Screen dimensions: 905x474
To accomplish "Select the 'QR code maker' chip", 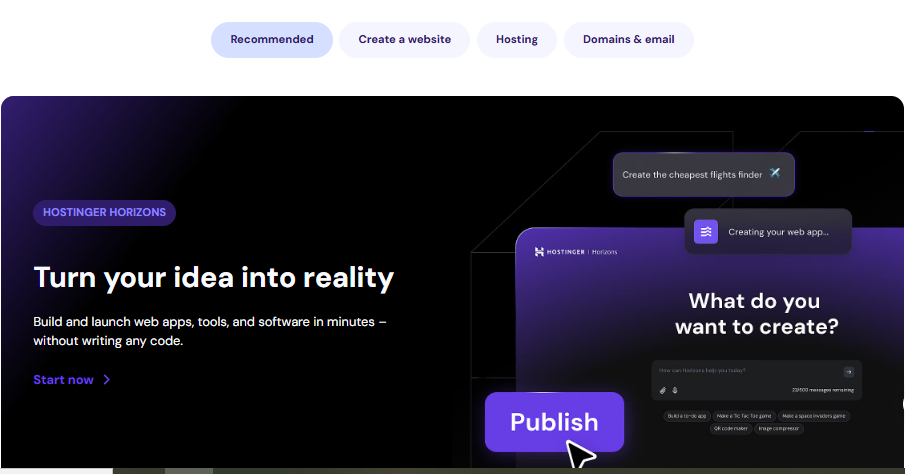I will [x=730, y=428].
